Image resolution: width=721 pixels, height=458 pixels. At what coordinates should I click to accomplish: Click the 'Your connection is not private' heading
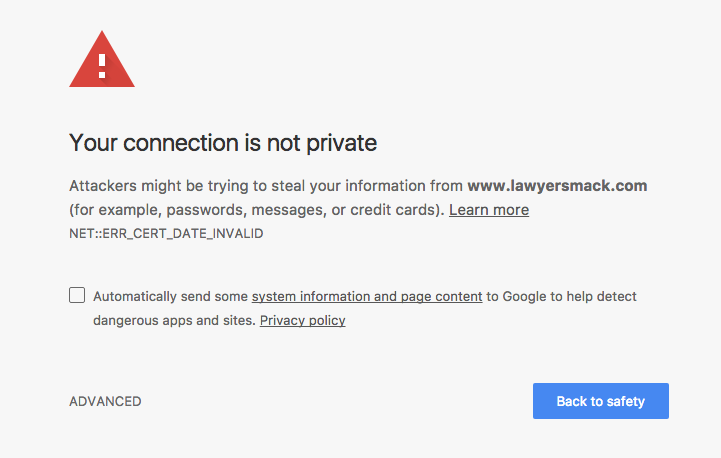point(223,143)
